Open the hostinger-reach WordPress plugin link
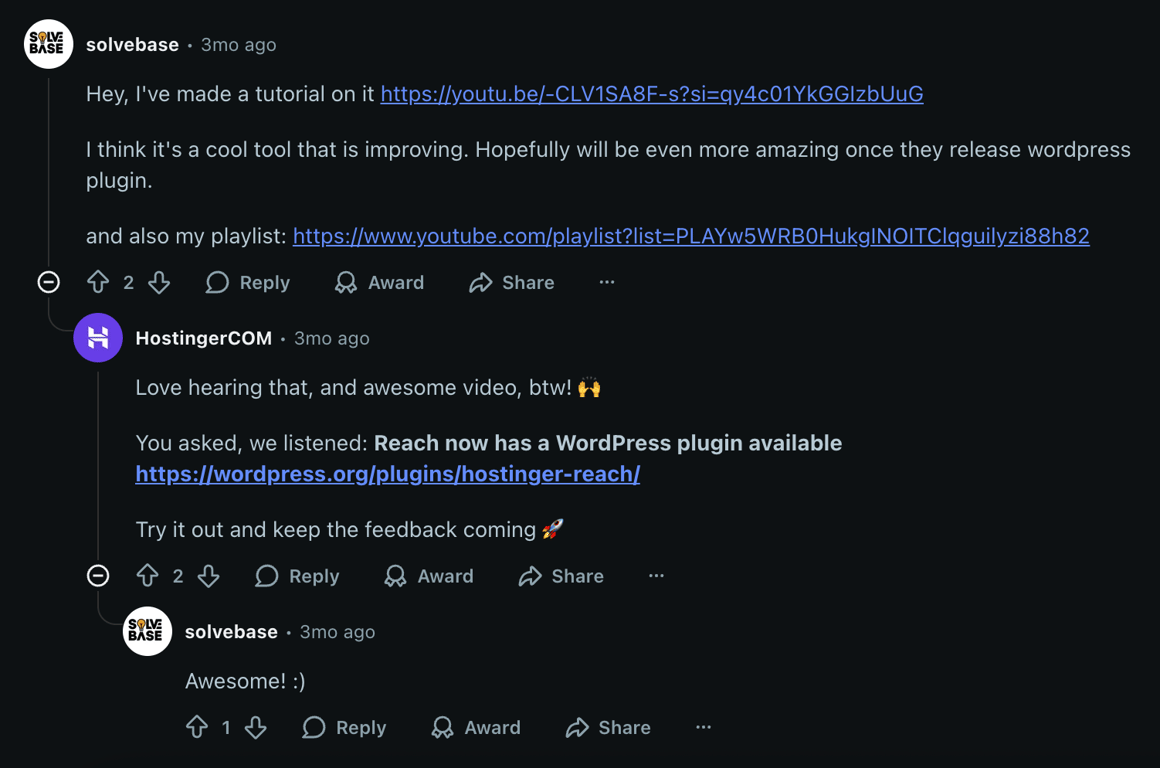Image resolution: width=1160 pixels, height=768 pixels. click(x=388, y=474)
